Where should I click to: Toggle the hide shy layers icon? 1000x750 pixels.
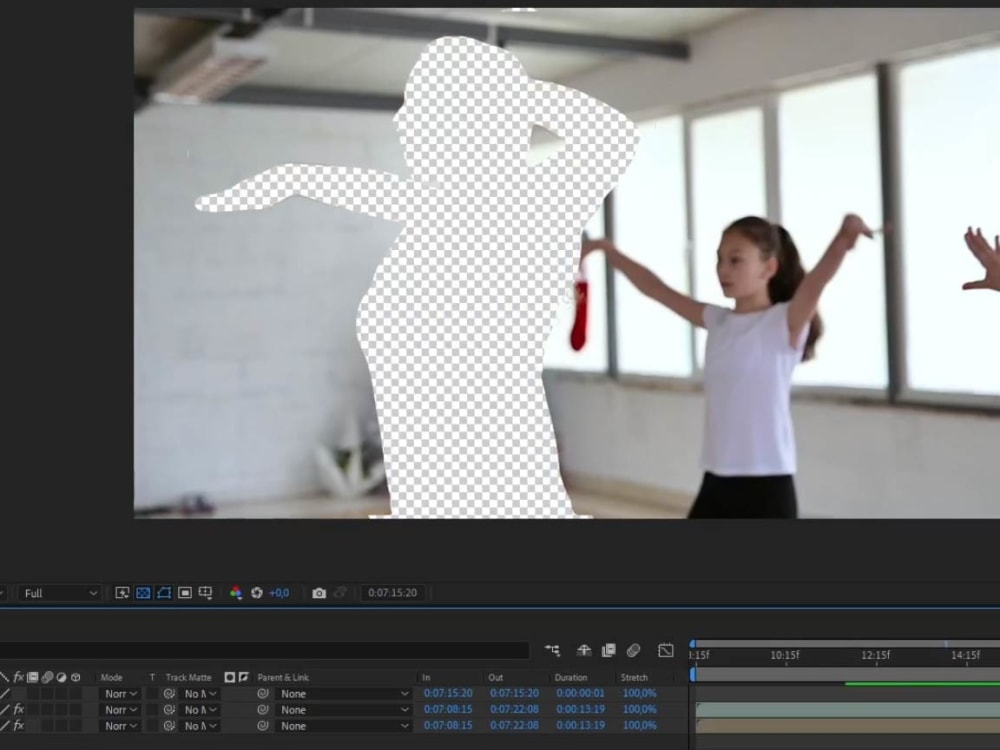[584, 650]
